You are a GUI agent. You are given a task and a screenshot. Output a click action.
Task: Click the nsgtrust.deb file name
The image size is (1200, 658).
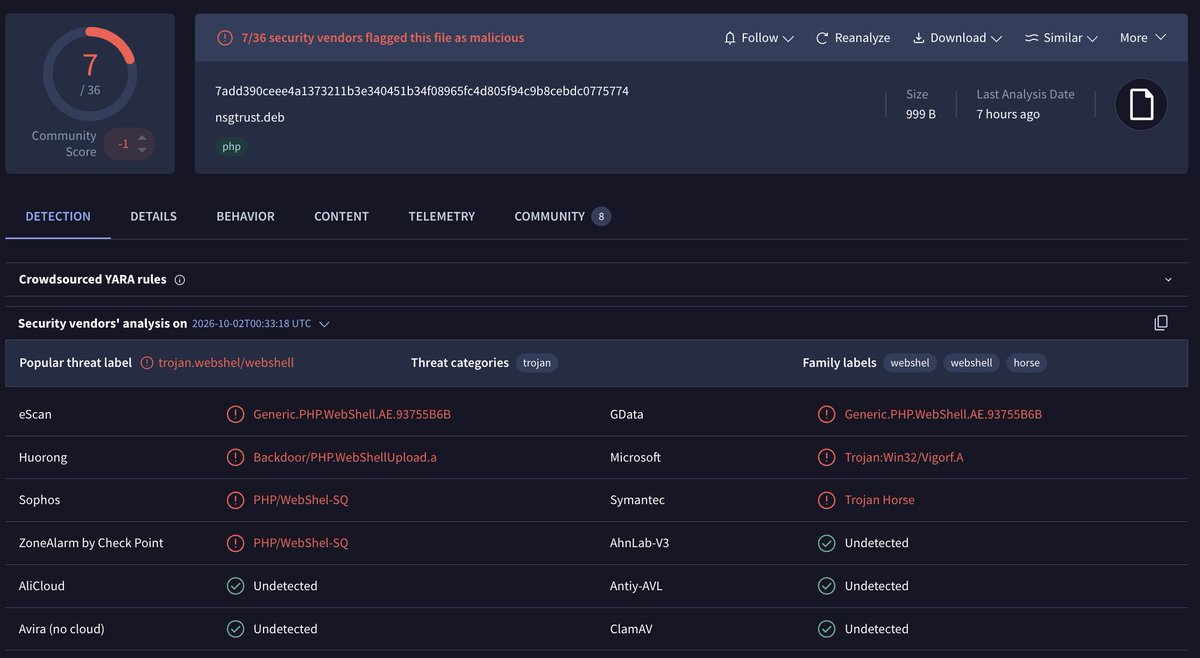(250, 117)
